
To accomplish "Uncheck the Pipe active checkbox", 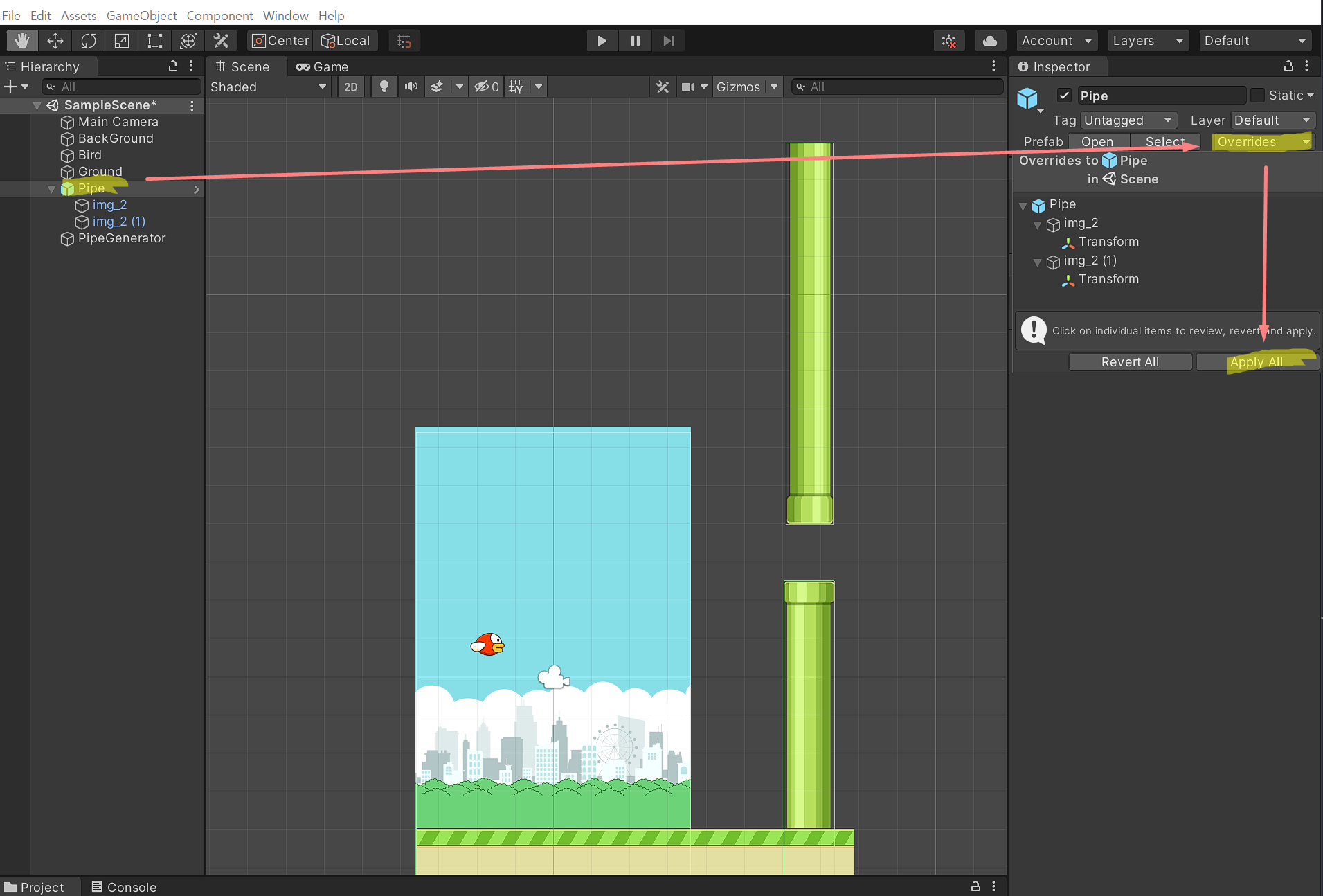I will [x=1064, y=96].
